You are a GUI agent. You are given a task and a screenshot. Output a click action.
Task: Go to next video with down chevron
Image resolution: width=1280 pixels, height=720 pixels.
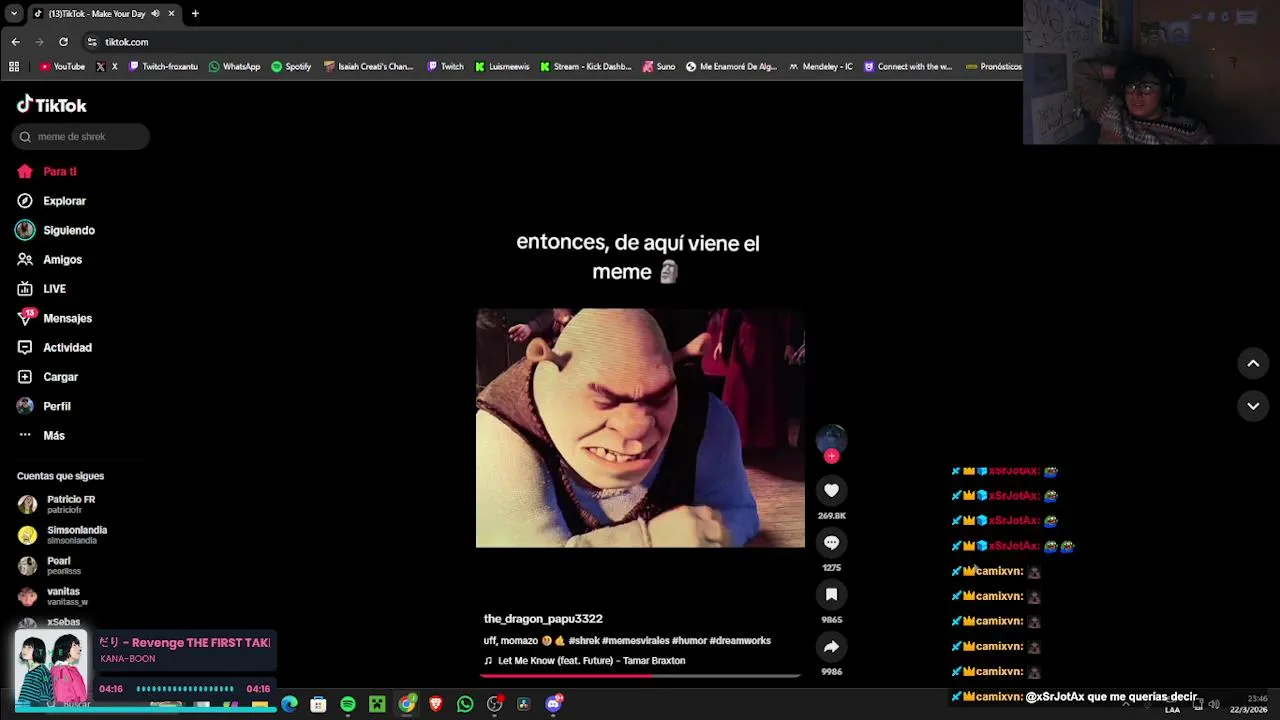(x=1253, y=406)
